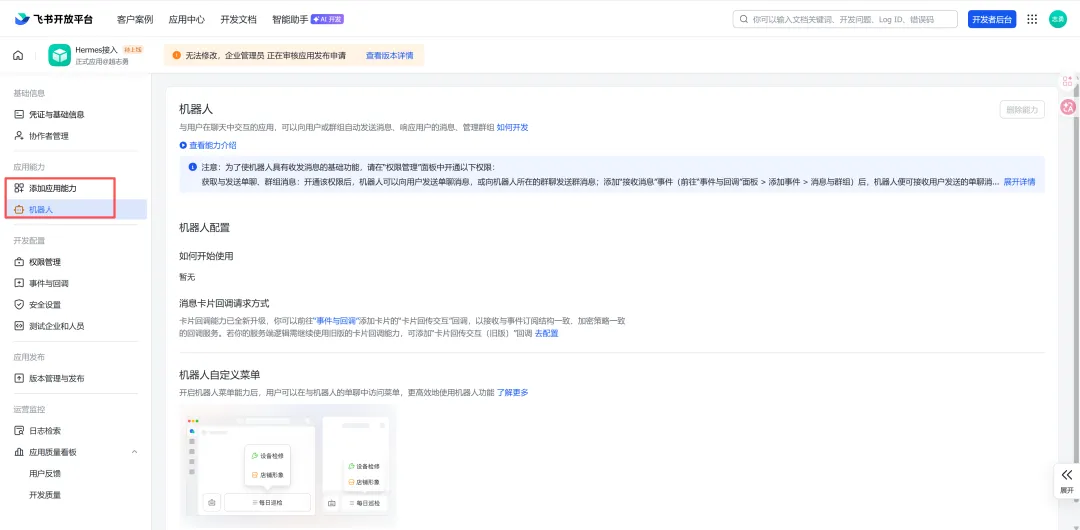
Task: Click the bot menu preview thumbnail
Action: click(x=287, y=466)
